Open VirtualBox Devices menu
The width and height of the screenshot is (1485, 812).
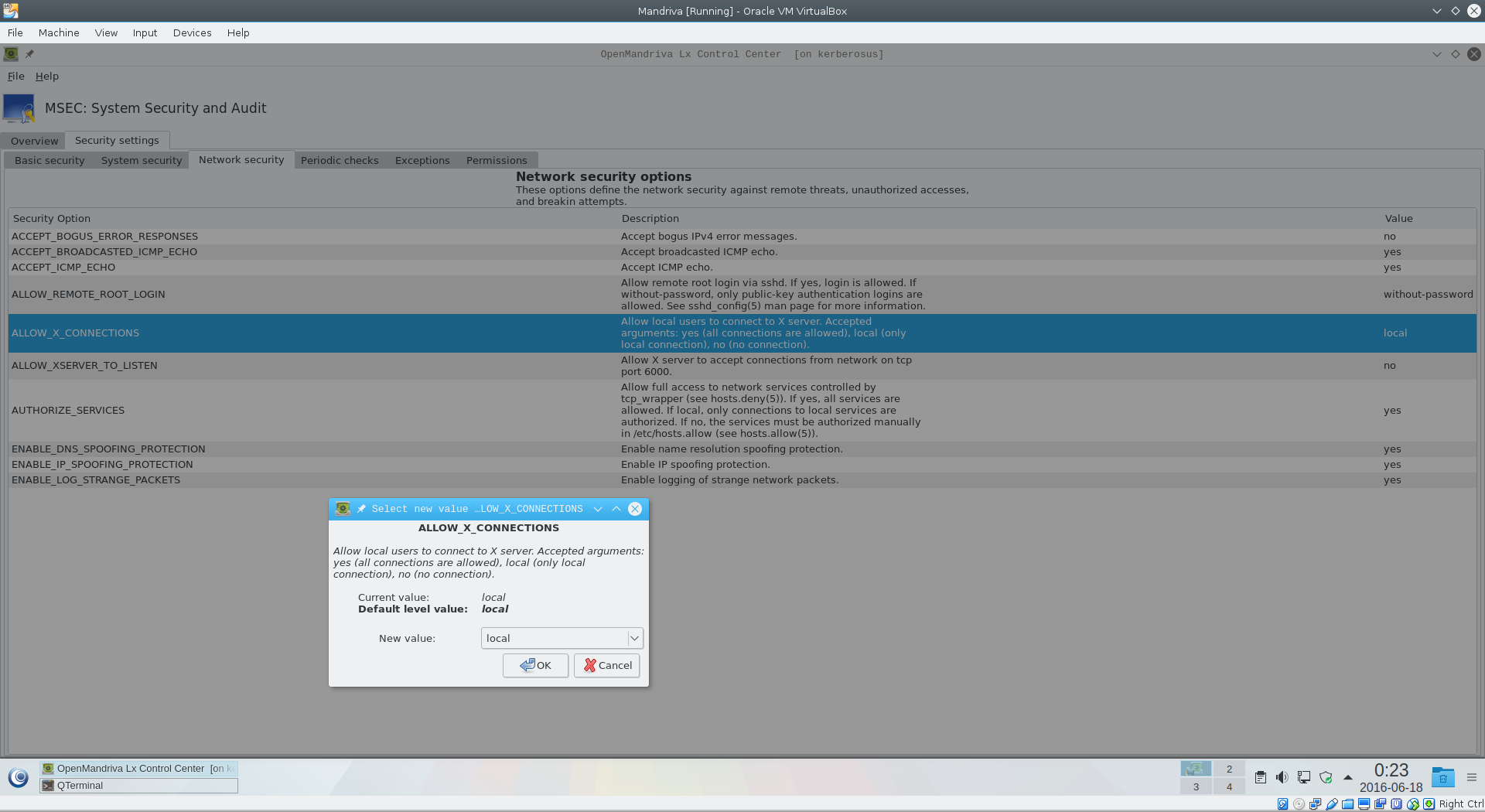point(192,32)
